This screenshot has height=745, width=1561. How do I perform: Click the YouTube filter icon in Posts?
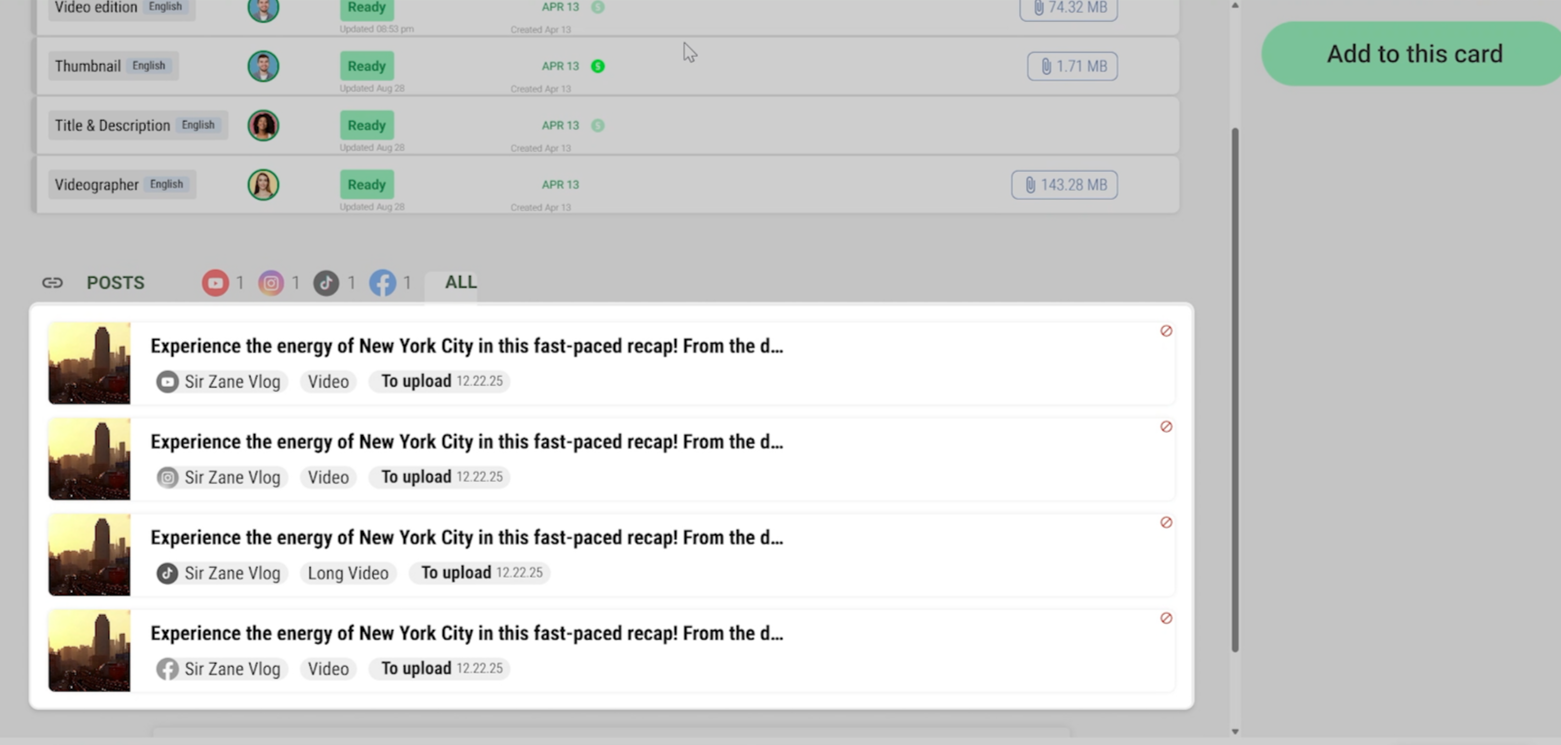(215, 283)
